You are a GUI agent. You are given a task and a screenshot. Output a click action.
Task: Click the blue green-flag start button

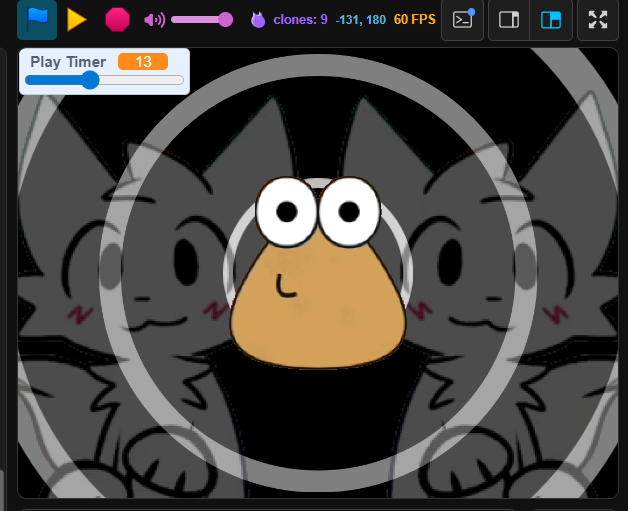(37, 19)
